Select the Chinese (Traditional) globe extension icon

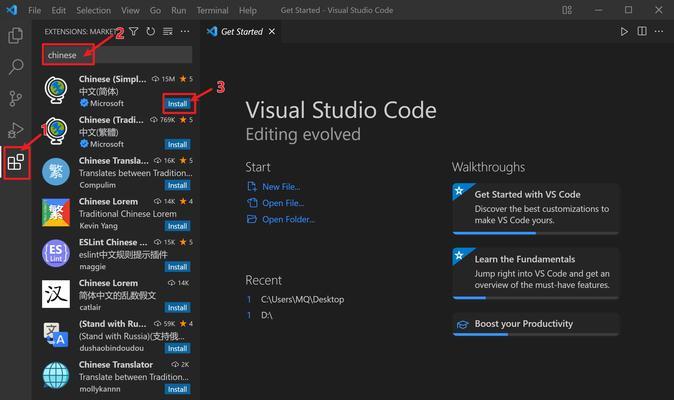tap(56, 131)
